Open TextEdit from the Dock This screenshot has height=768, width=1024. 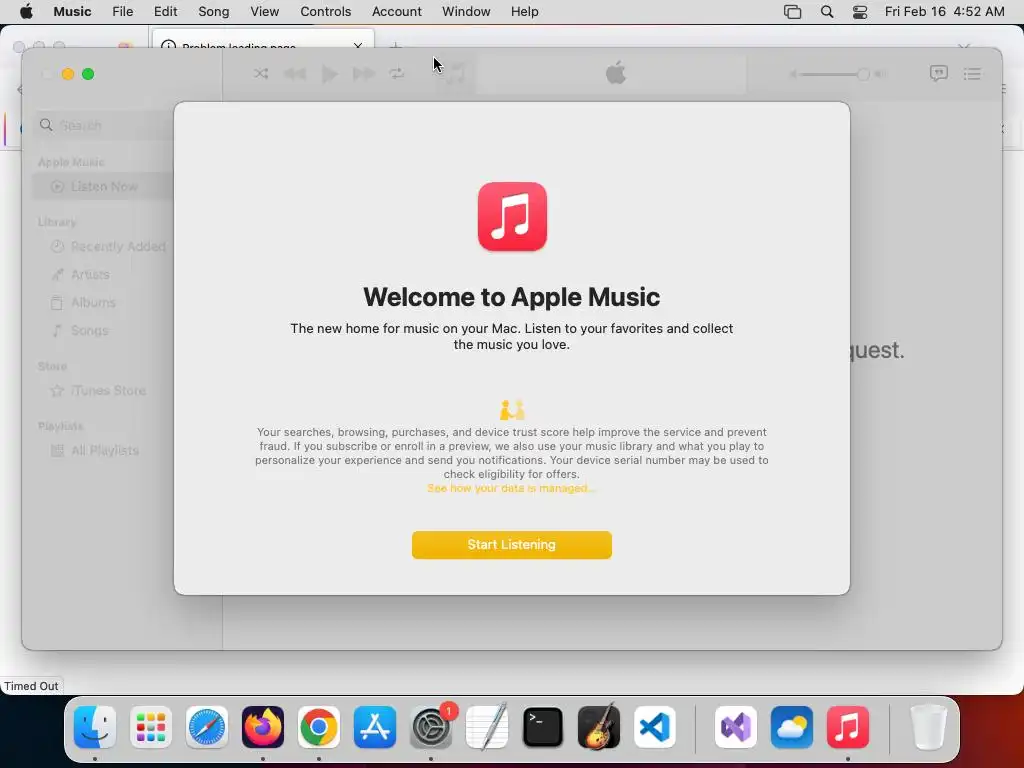click(487, 727)
